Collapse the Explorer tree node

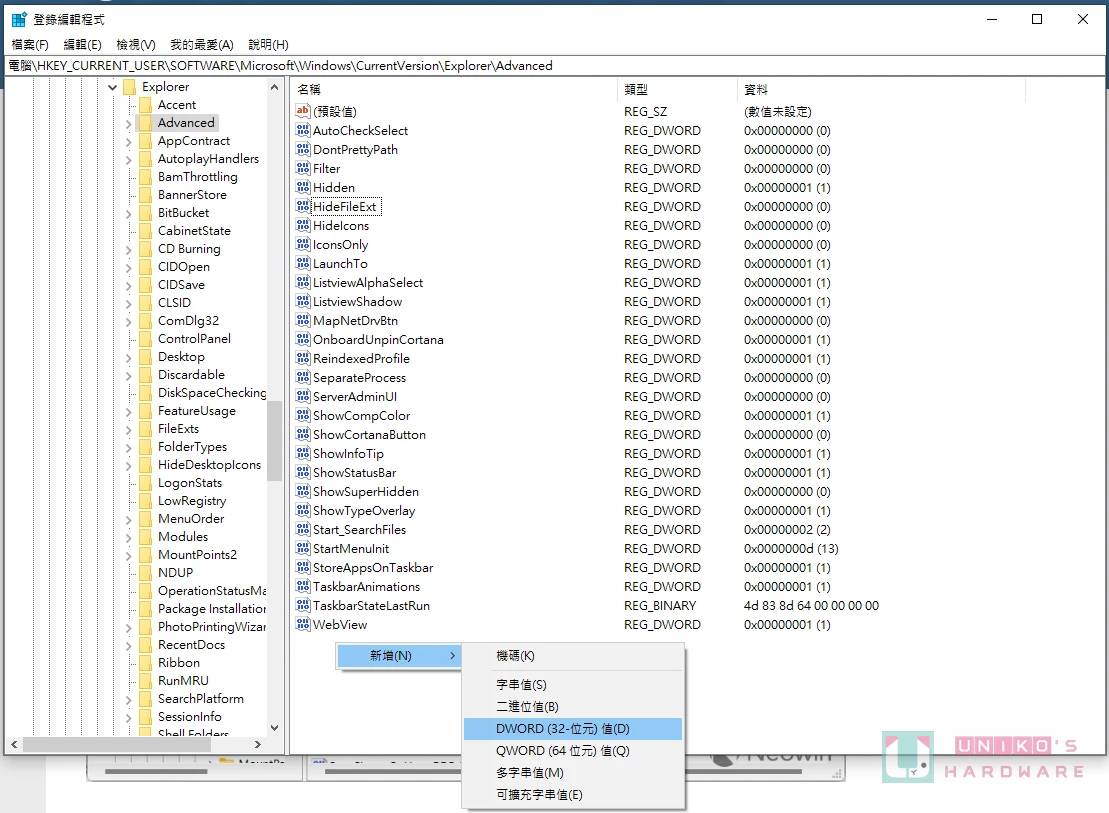[x=113, y=87]
